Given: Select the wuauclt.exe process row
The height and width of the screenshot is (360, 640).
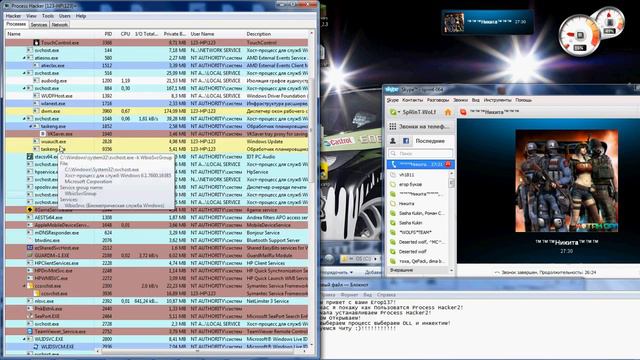Looking at the screenshot, I should tap(157, 142).
